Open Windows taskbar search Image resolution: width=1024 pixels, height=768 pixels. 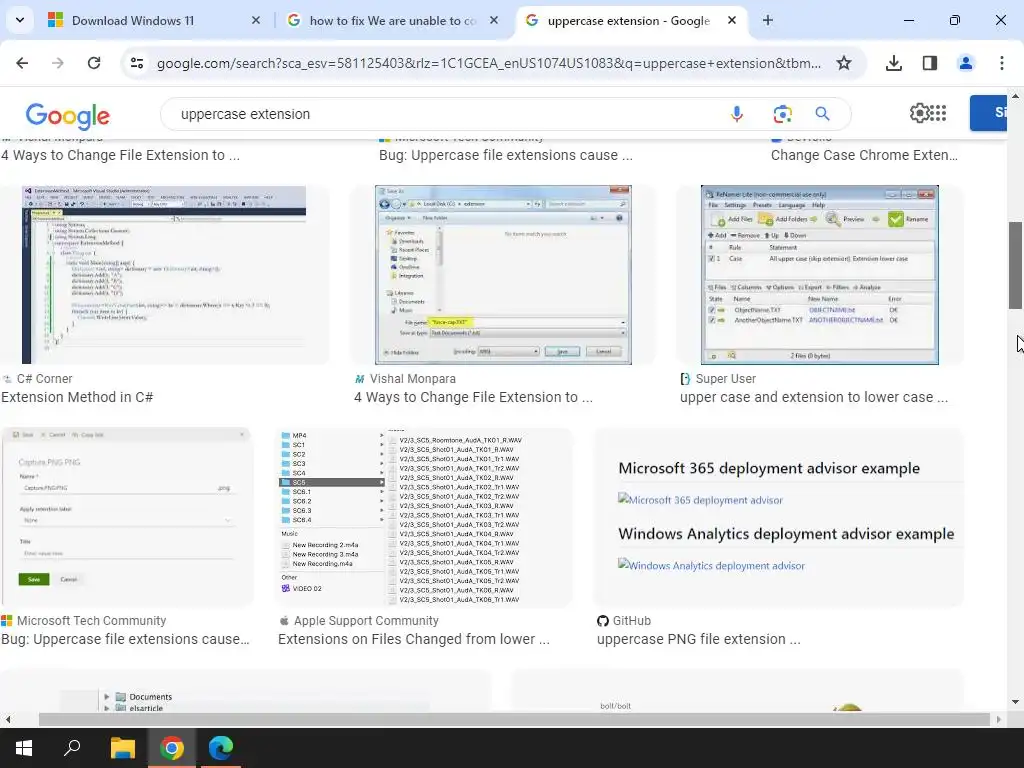tap(72, 748)
